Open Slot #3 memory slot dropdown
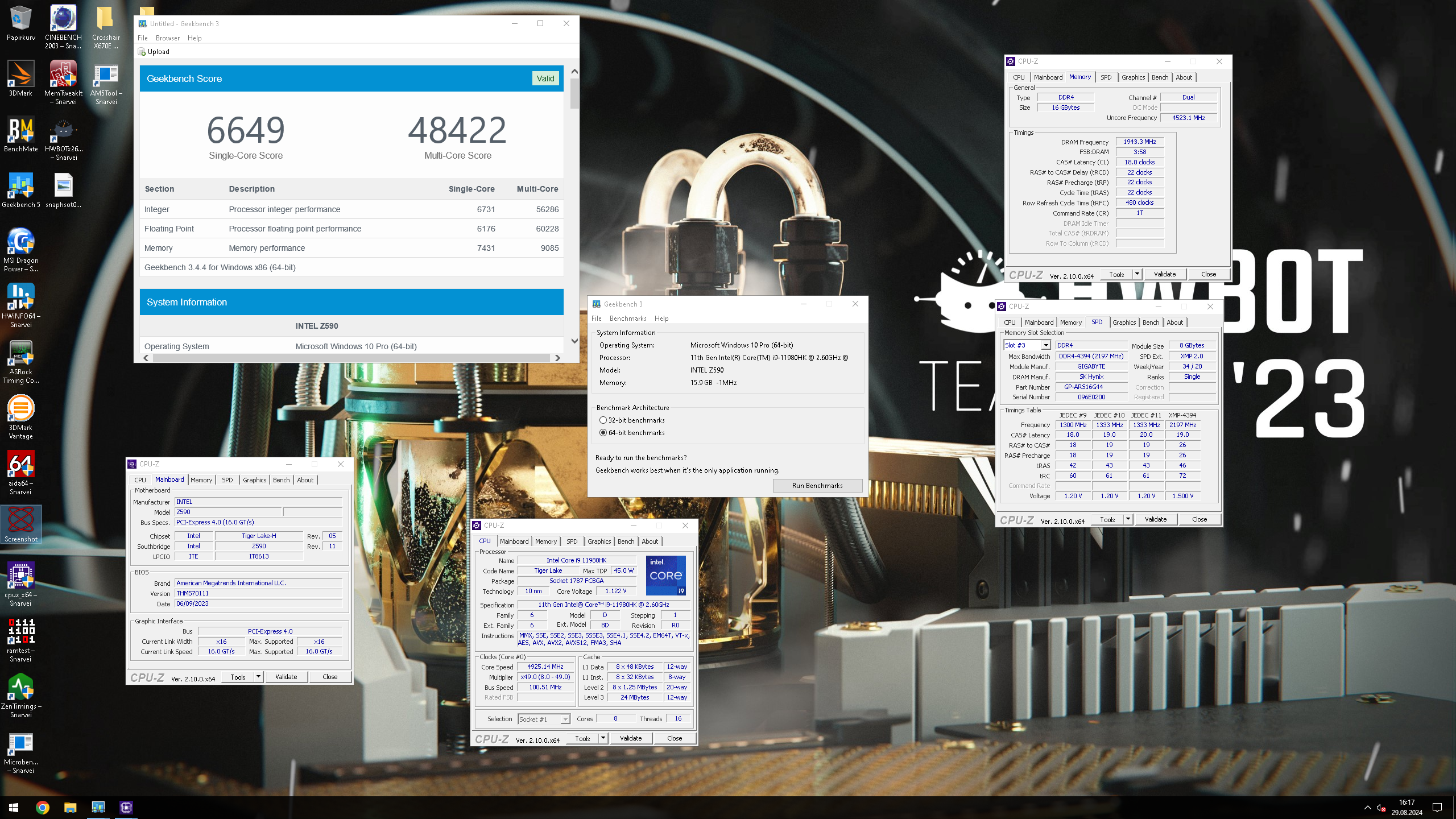This screenshot has height=819, width=1456. pyautogui.click(x=1045, y=345)
